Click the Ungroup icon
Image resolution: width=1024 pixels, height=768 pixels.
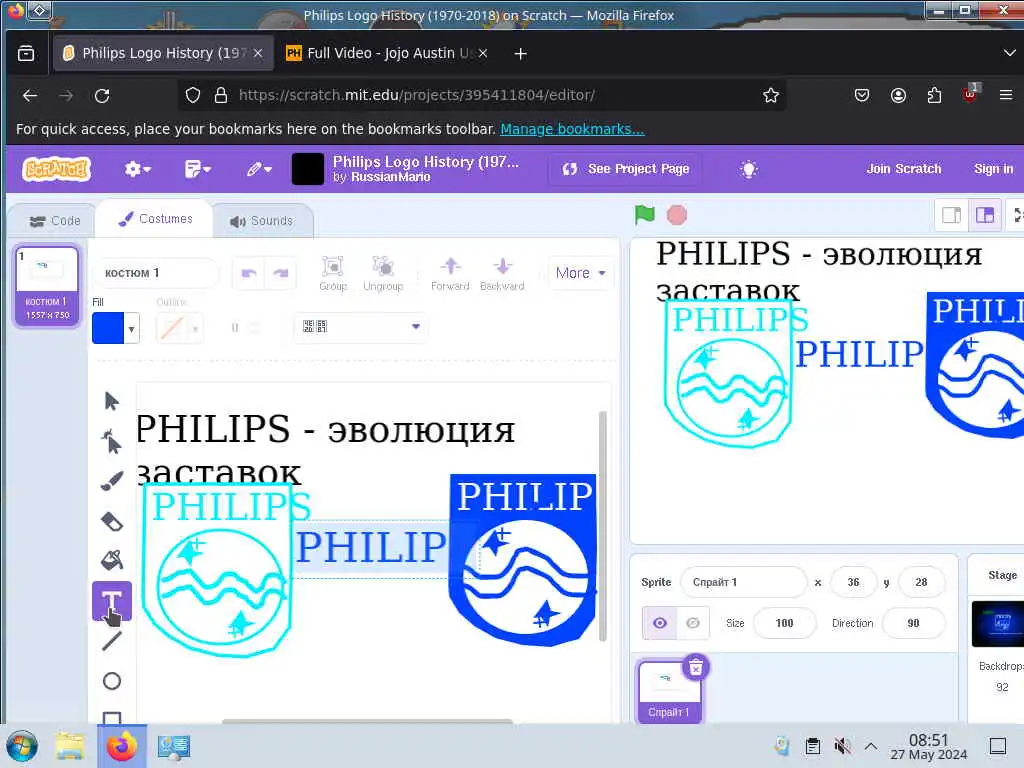coord(383,273)
